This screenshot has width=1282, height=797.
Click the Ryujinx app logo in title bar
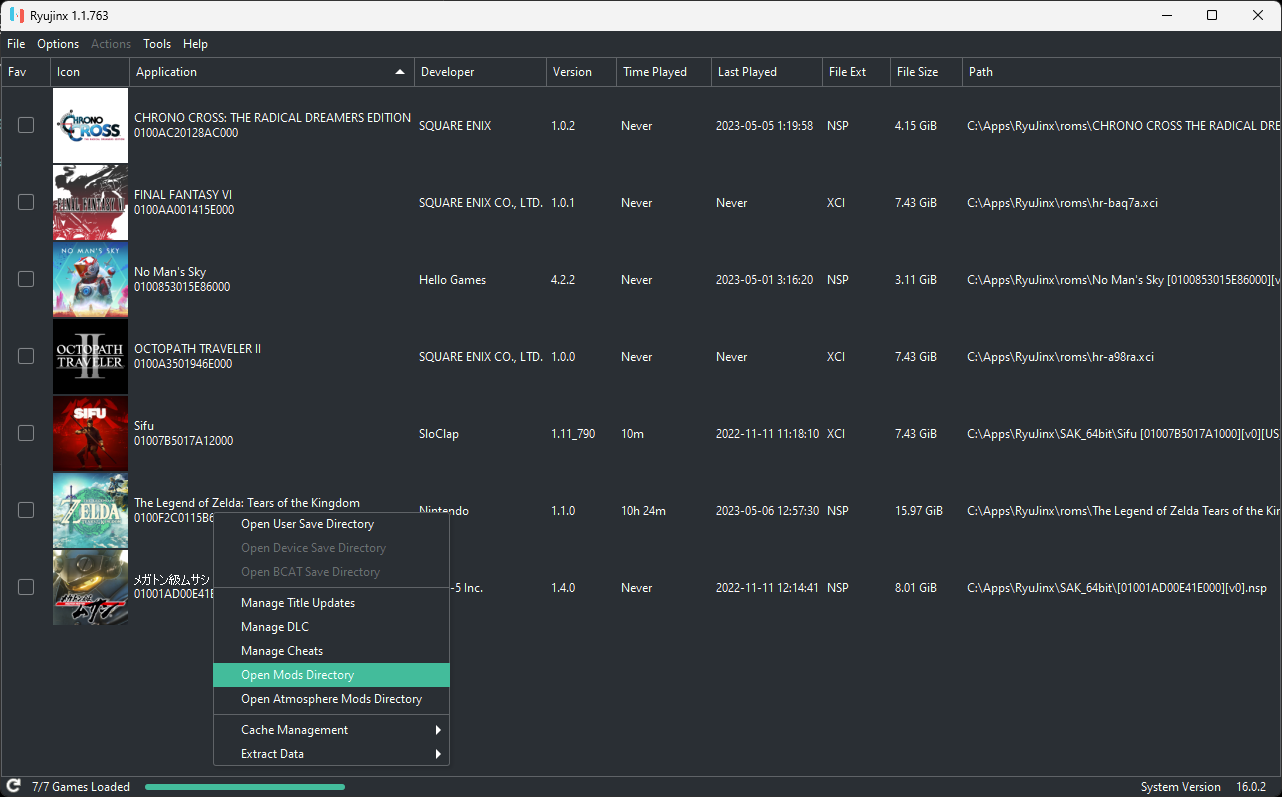(16, 15)
